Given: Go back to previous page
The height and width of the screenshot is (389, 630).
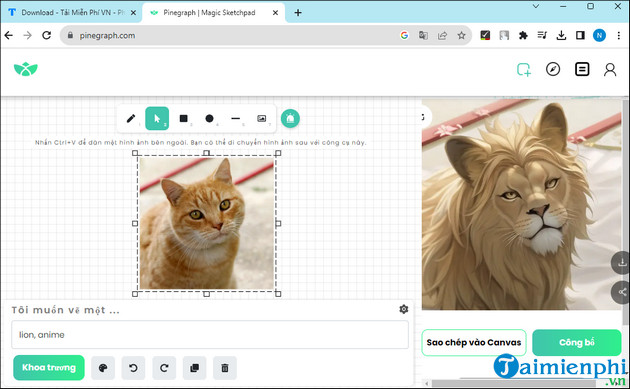Looking at the screenshot, I should click(9, 35).
